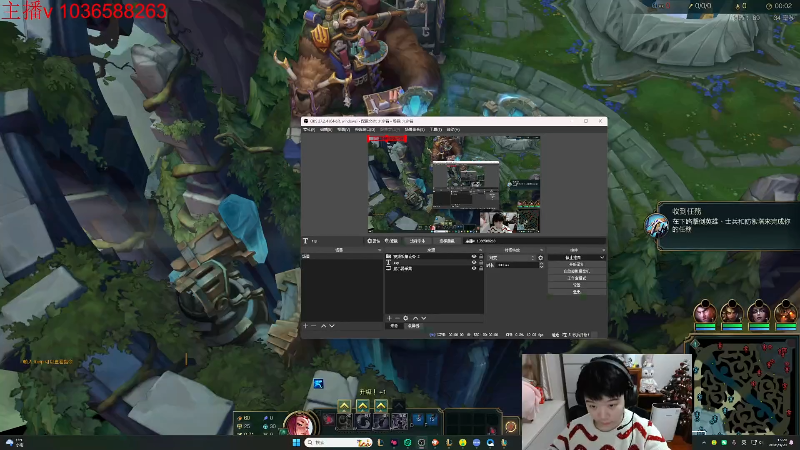Level up the Q ability arrow
This screenshot has width=800, height=450.
344,406
